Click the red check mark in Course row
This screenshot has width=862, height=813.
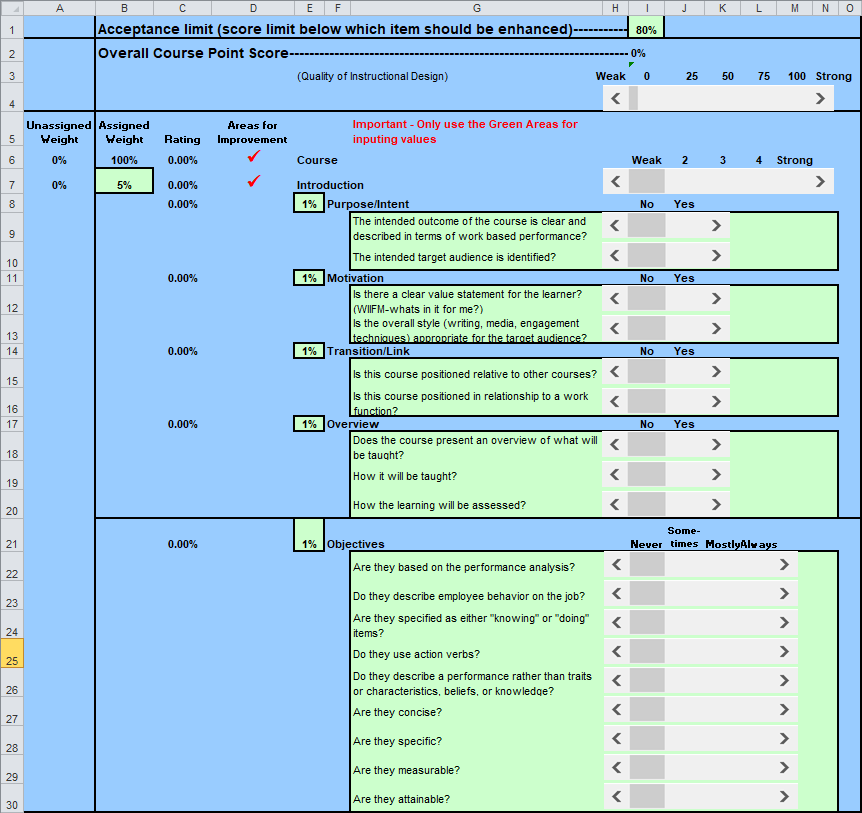click(x=253, y=157)
